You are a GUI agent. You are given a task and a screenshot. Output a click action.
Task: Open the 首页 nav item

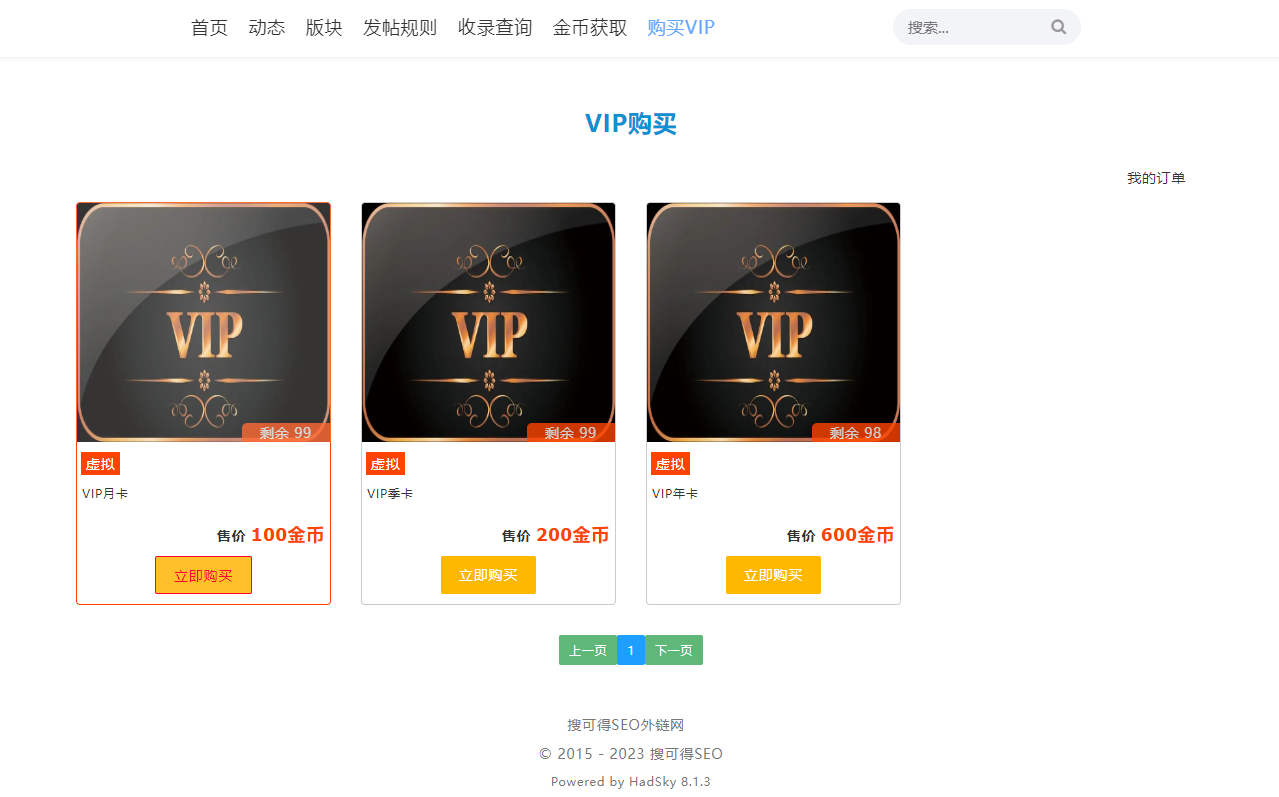click(209, 28)
